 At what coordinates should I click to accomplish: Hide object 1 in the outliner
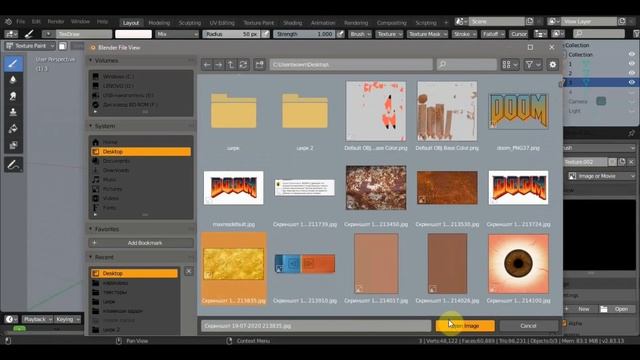pyautogui.click(x=631, y=64)
